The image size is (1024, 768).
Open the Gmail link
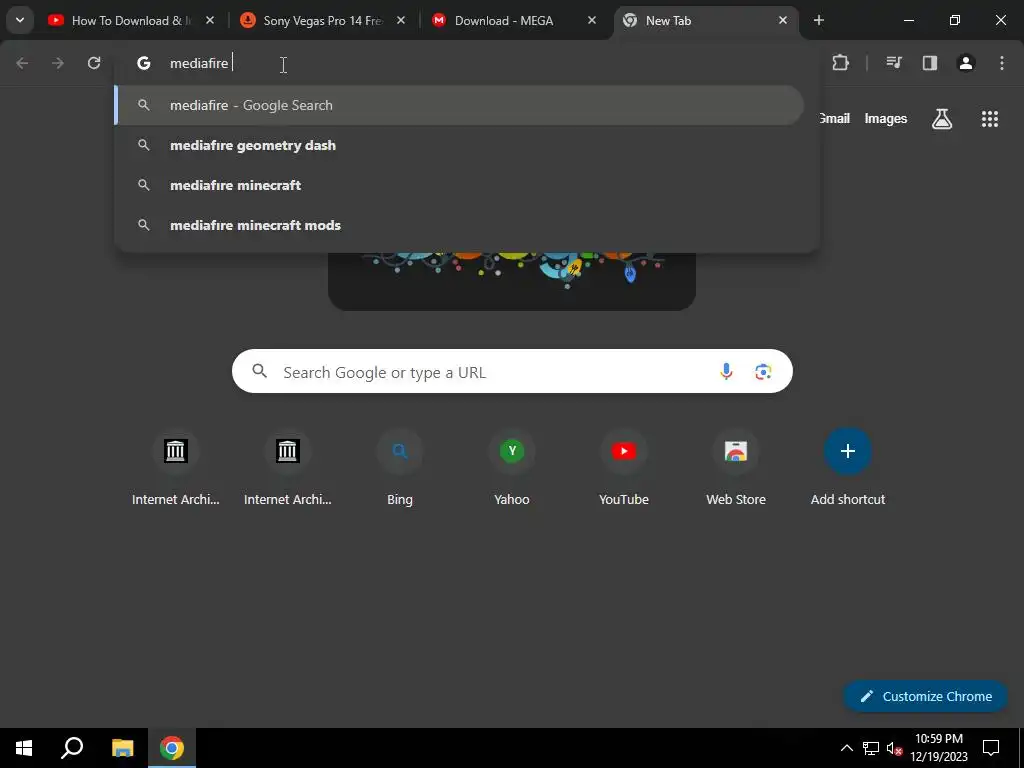[834, 118]
